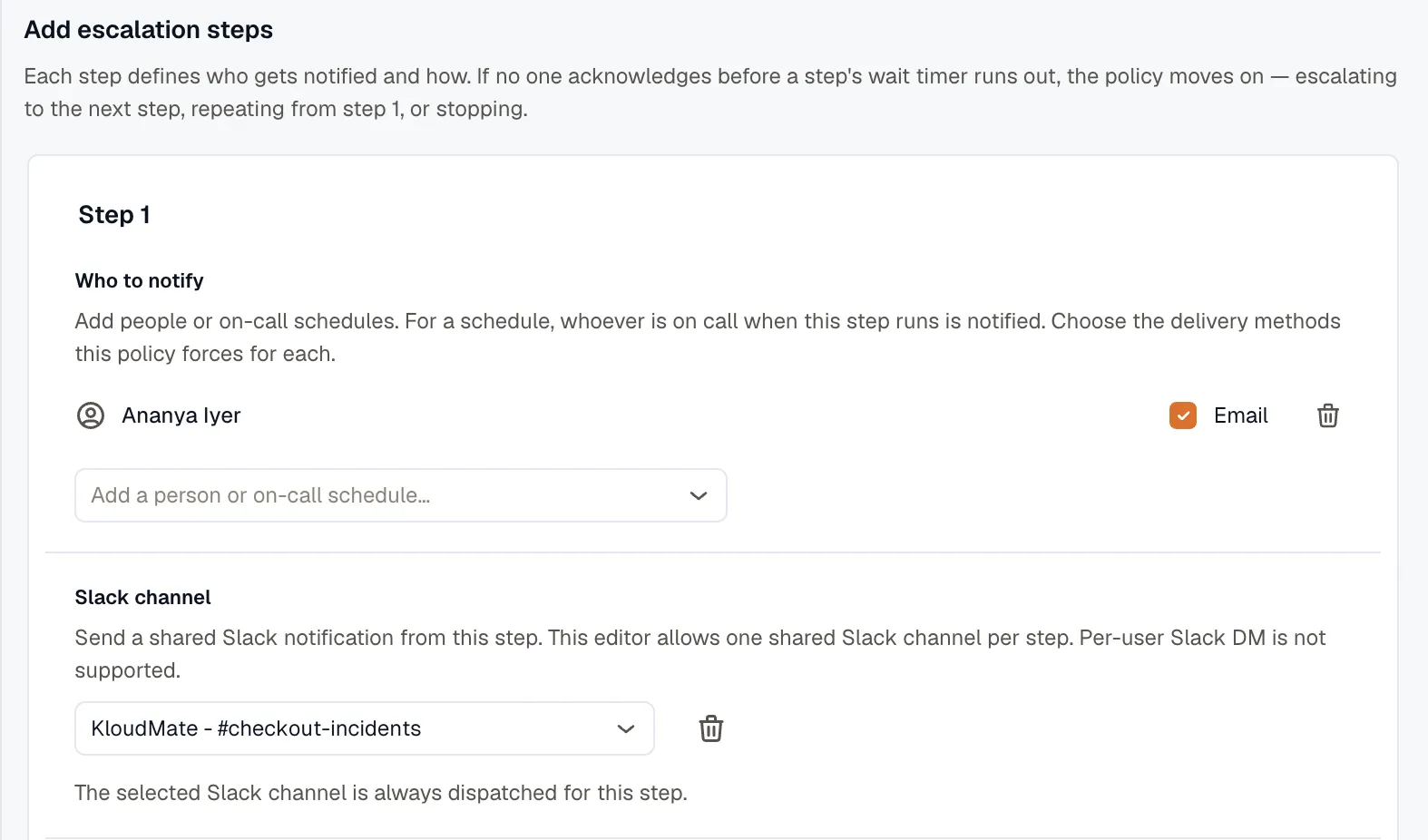Open the KloudMate #checkout-incidents channel dropdown
Screen dimensions: 1428x840
[x=365, y=728]
